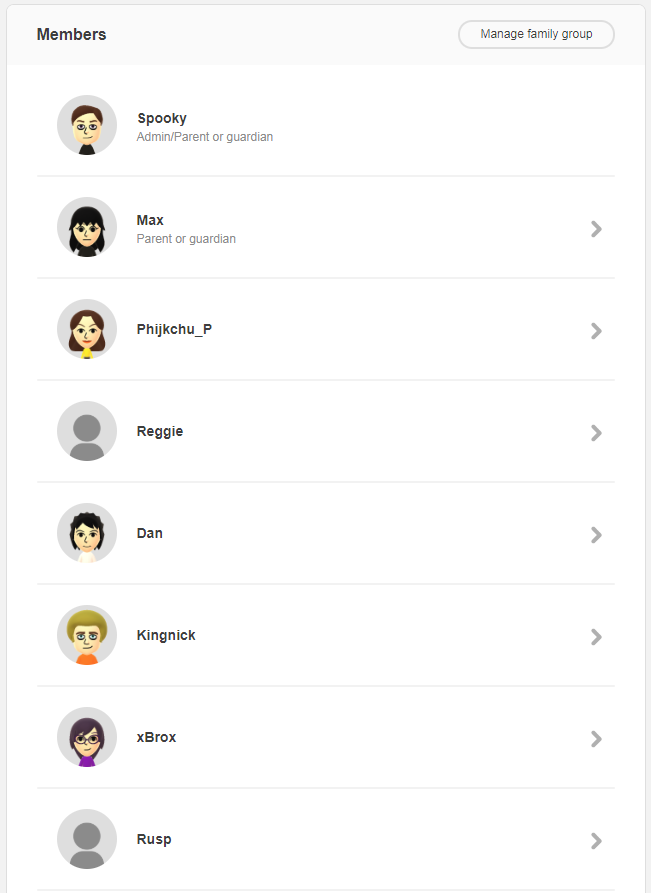The height and width of the screenshot is (893, 651).
Task: Click the Manage family group button
Action: point(536,34)
